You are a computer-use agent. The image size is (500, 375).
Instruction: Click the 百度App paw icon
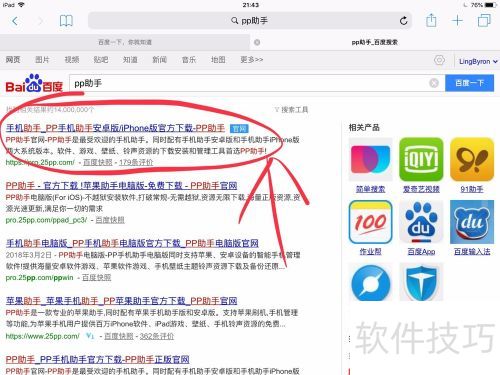tap(421, 222)
